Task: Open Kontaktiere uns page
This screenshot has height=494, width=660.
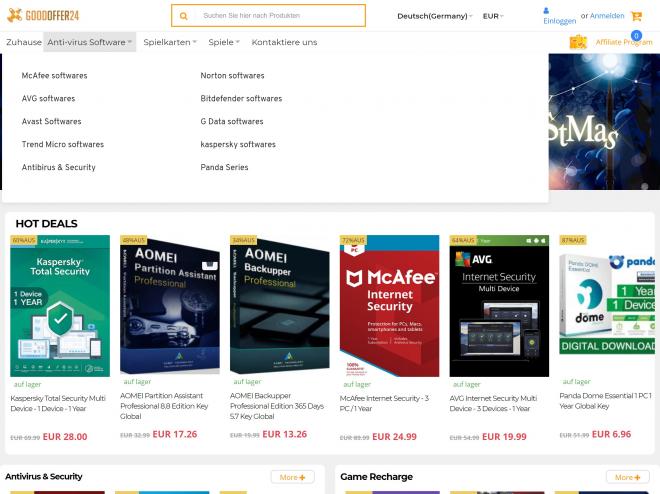Action: (284, 42)
